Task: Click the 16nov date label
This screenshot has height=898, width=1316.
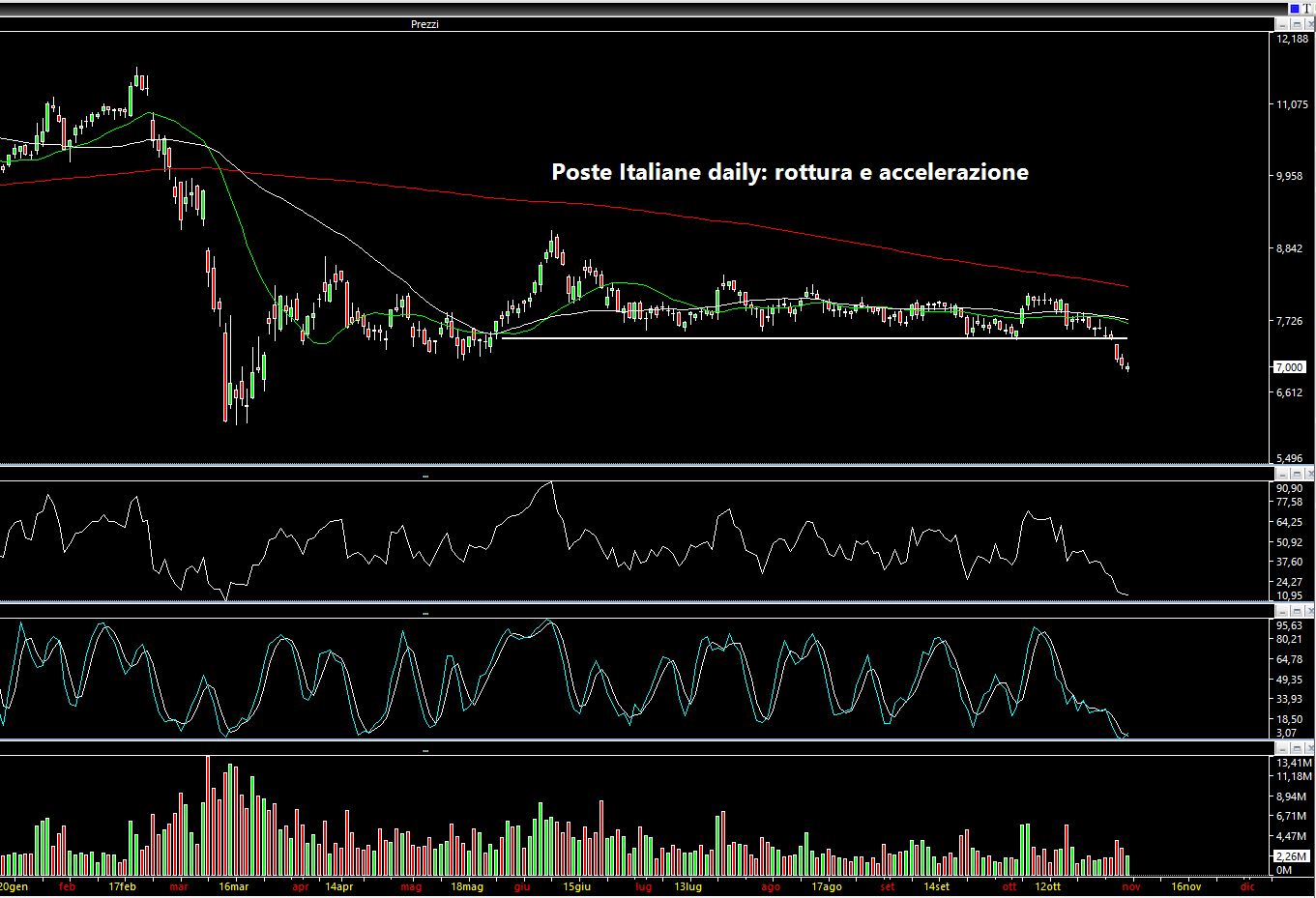Action: coord(1186,886)
